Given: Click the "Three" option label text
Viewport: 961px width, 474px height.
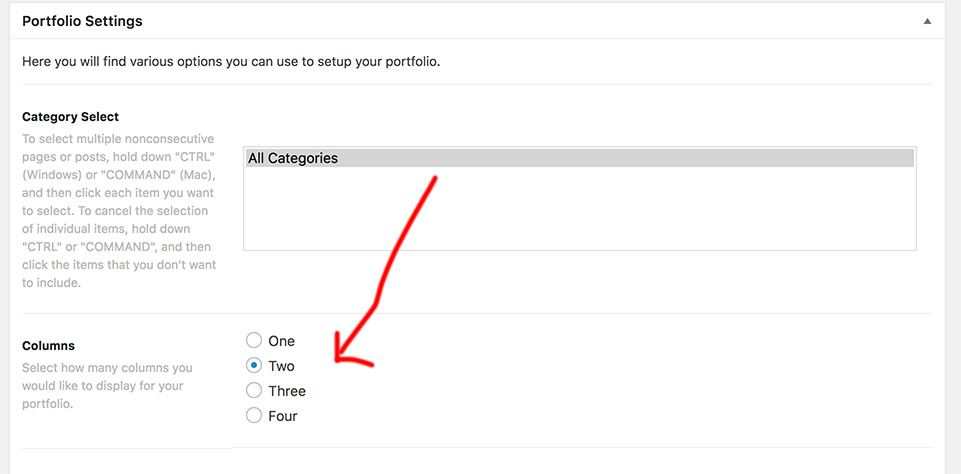Looking at the screenshot, I should [x=287, y=391].
